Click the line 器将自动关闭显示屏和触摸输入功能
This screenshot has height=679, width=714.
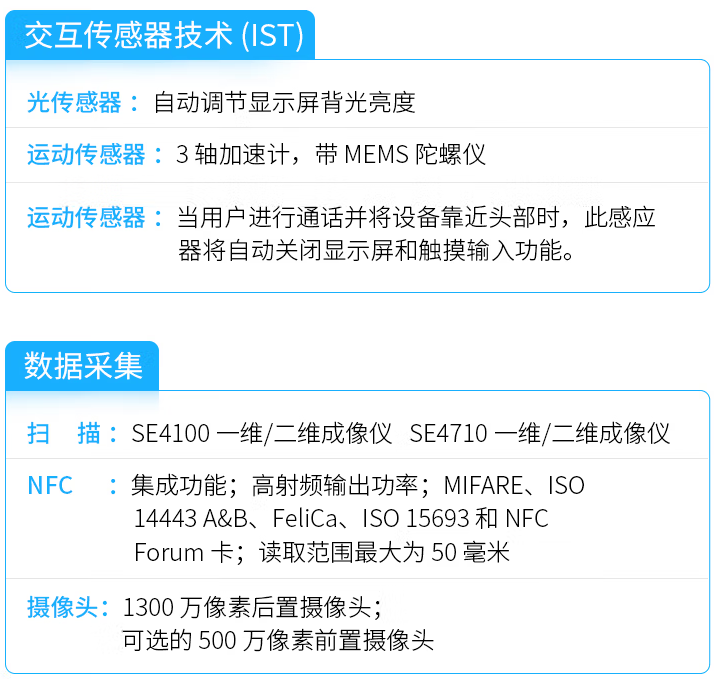[x=377, y=251]
